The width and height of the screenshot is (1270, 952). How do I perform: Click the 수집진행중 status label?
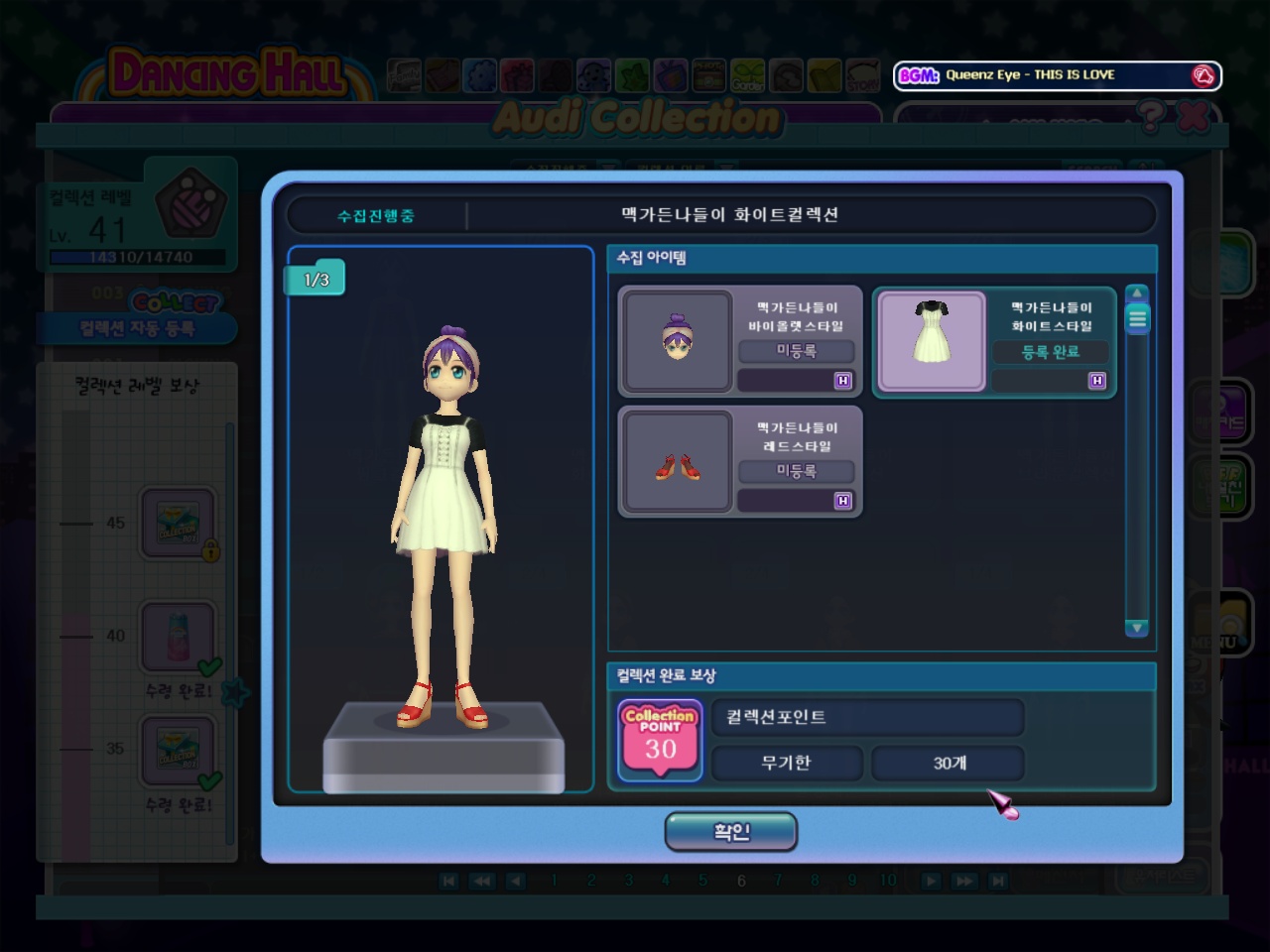coord(376,216)
